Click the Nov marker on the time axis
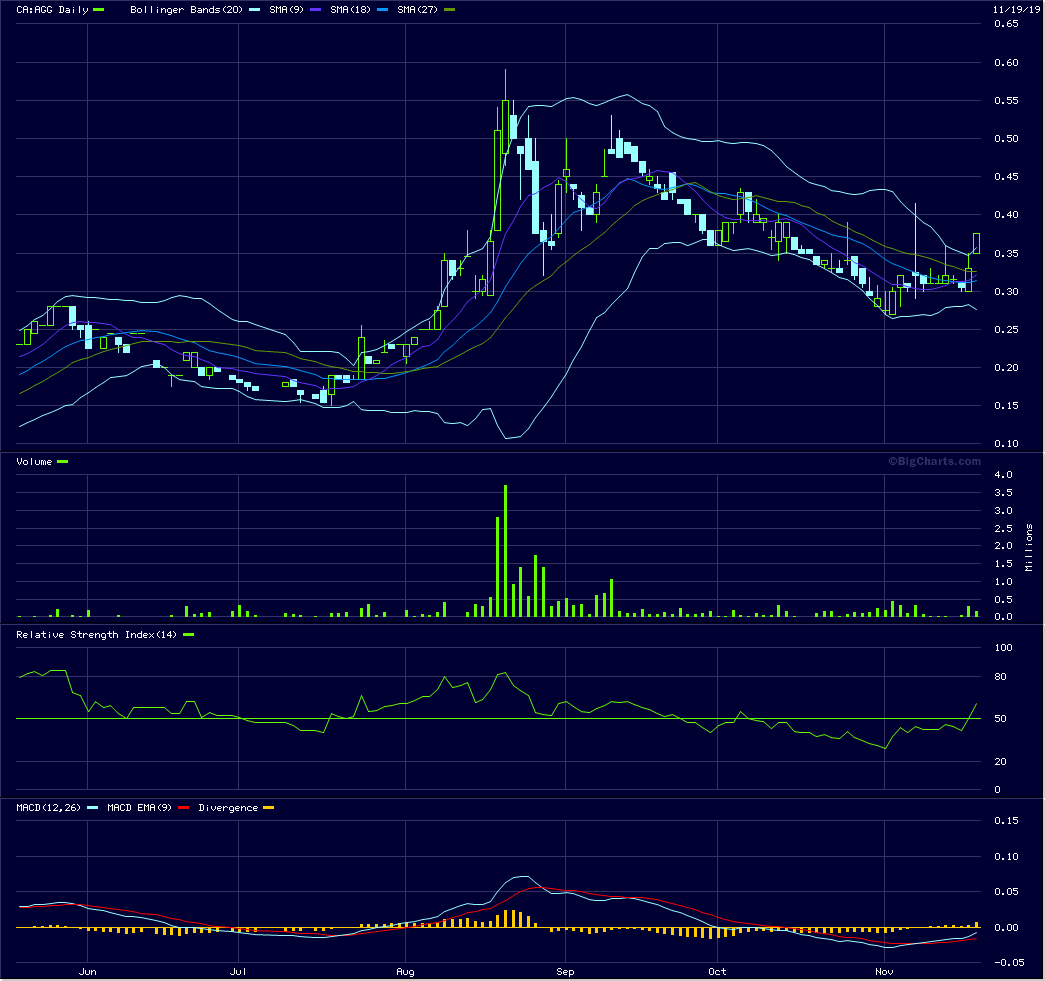Screen dimensions: 1045x981 point(884,971)
